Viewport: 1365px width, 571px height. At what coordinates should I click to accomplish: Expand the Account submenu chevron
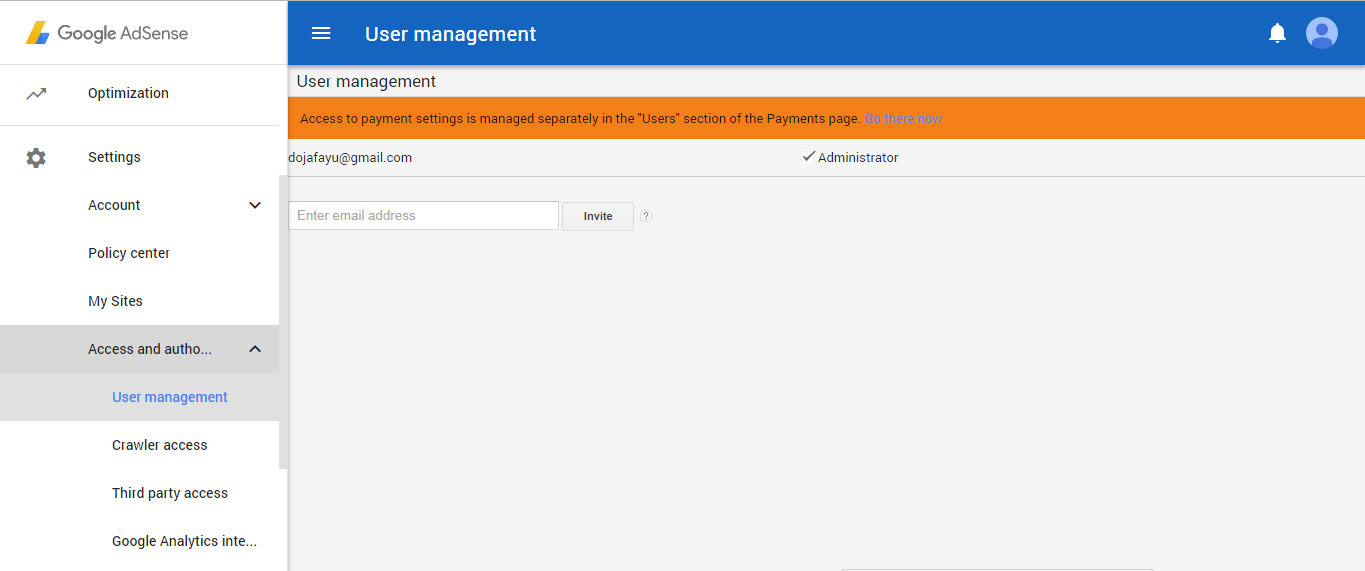(255, 205)
